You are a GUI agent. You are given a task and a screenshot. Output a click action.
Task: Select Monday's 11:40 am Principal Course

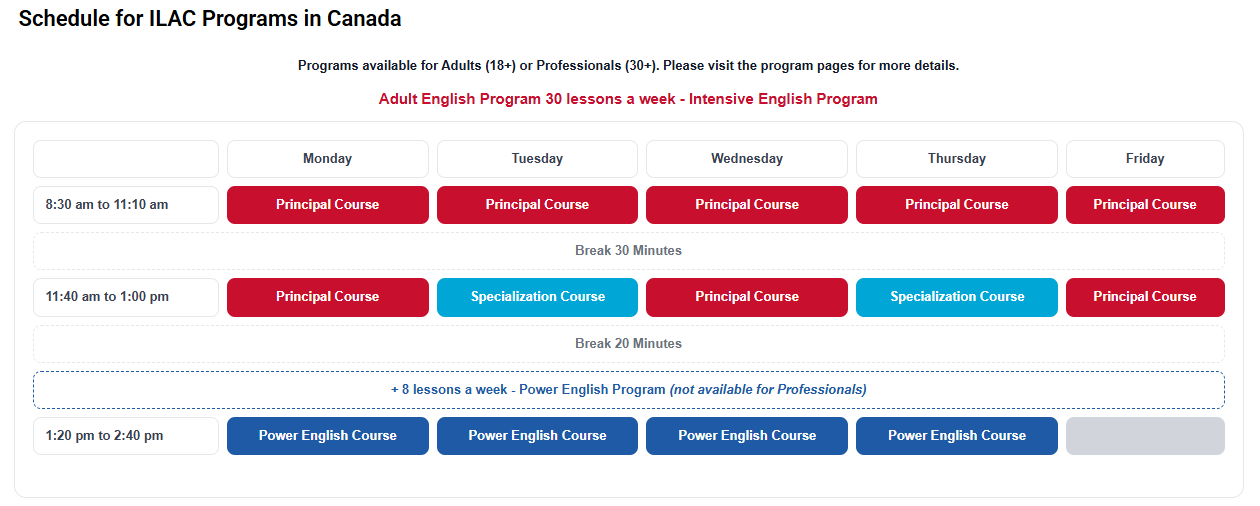tap(327, 297)
